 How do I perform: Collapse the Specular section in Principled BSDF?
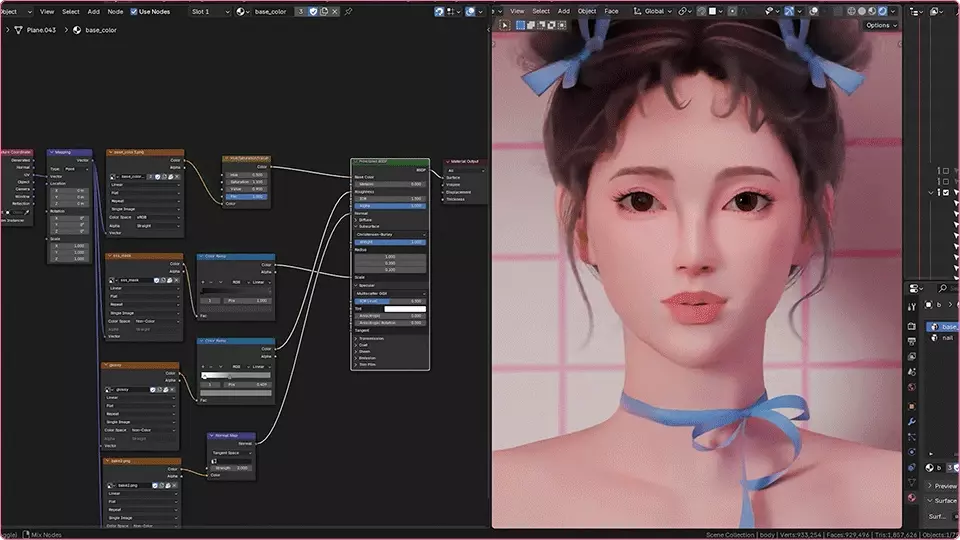[356, 285]
